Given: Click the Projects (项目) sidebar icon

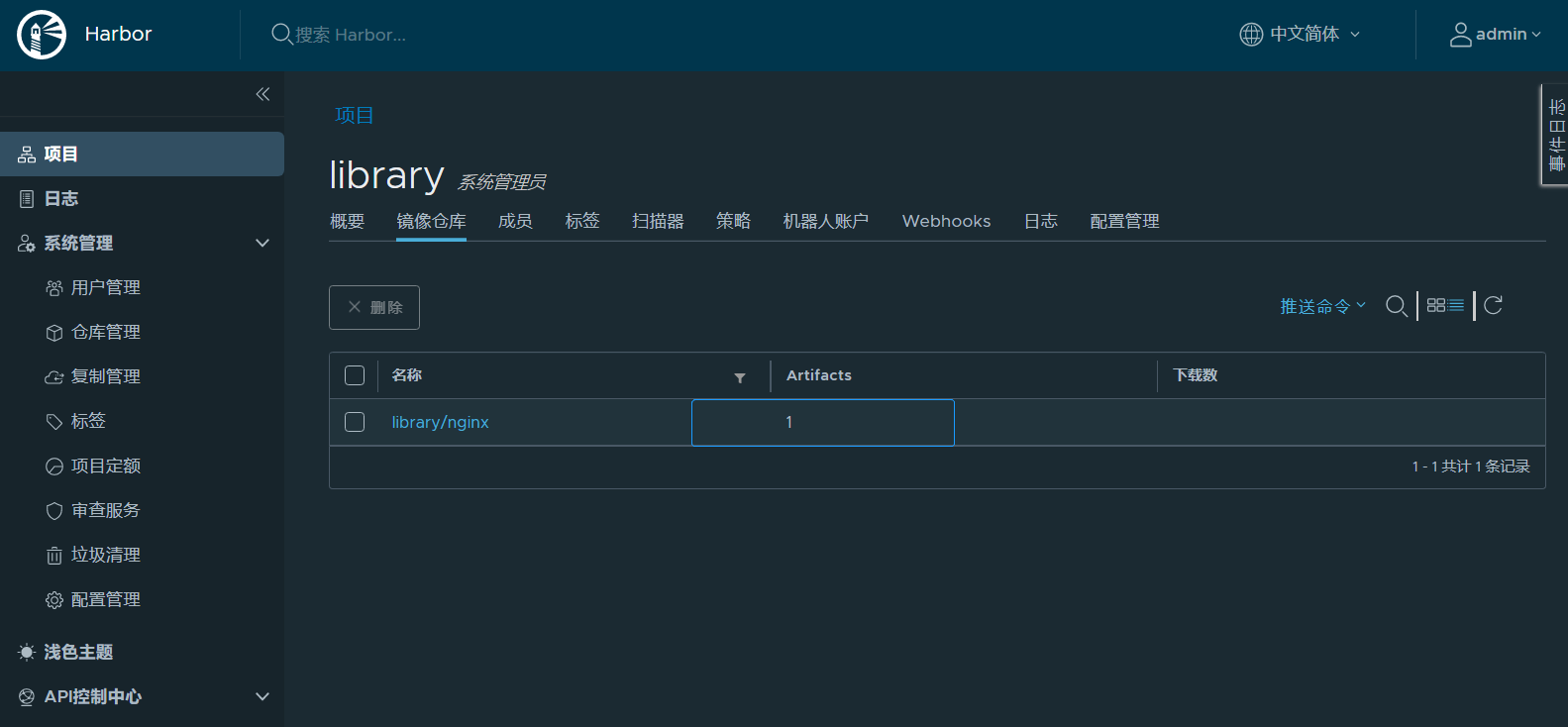Looking at the screenshot, I should point(27,155).
